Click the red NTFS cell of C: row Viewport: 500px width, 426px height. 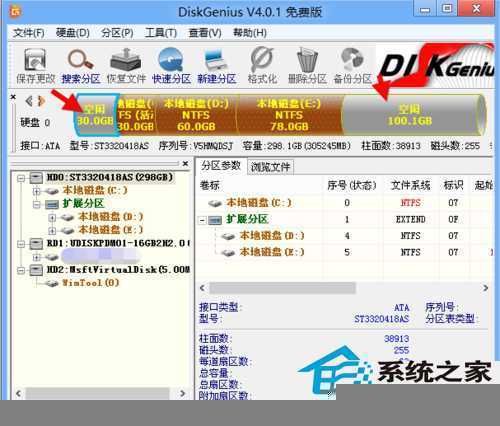pos(410,203)
